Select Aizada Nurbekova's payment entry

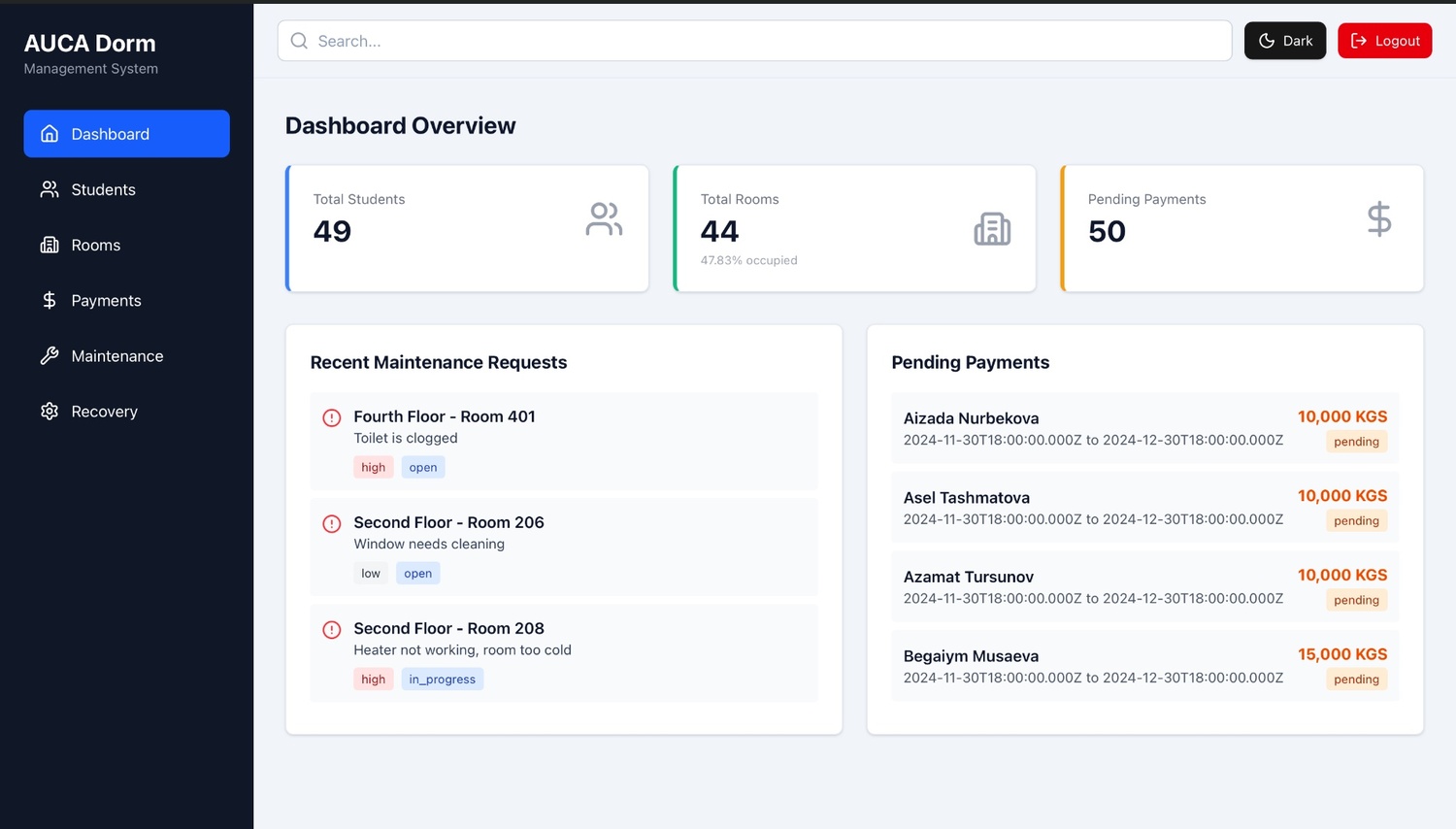[1145, 429]
